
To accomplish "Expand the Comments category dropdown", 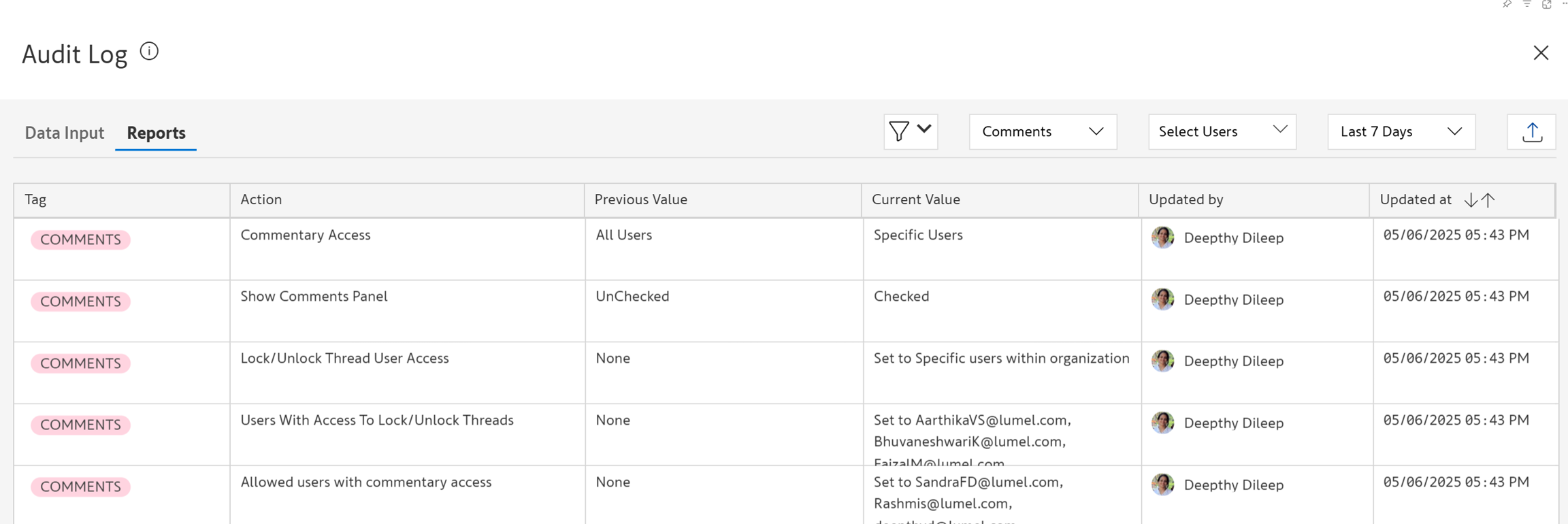I will 1042,132.
